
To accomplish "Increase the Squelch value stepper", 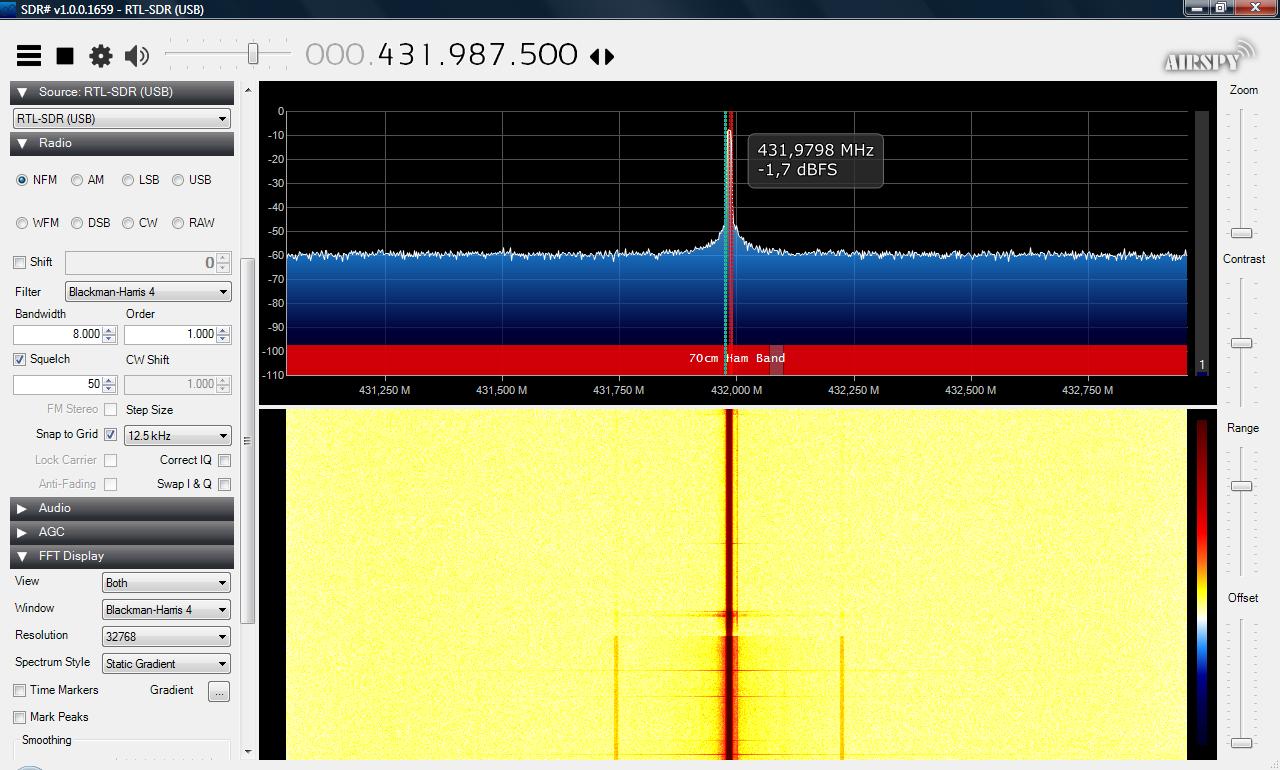I will 110,380.
